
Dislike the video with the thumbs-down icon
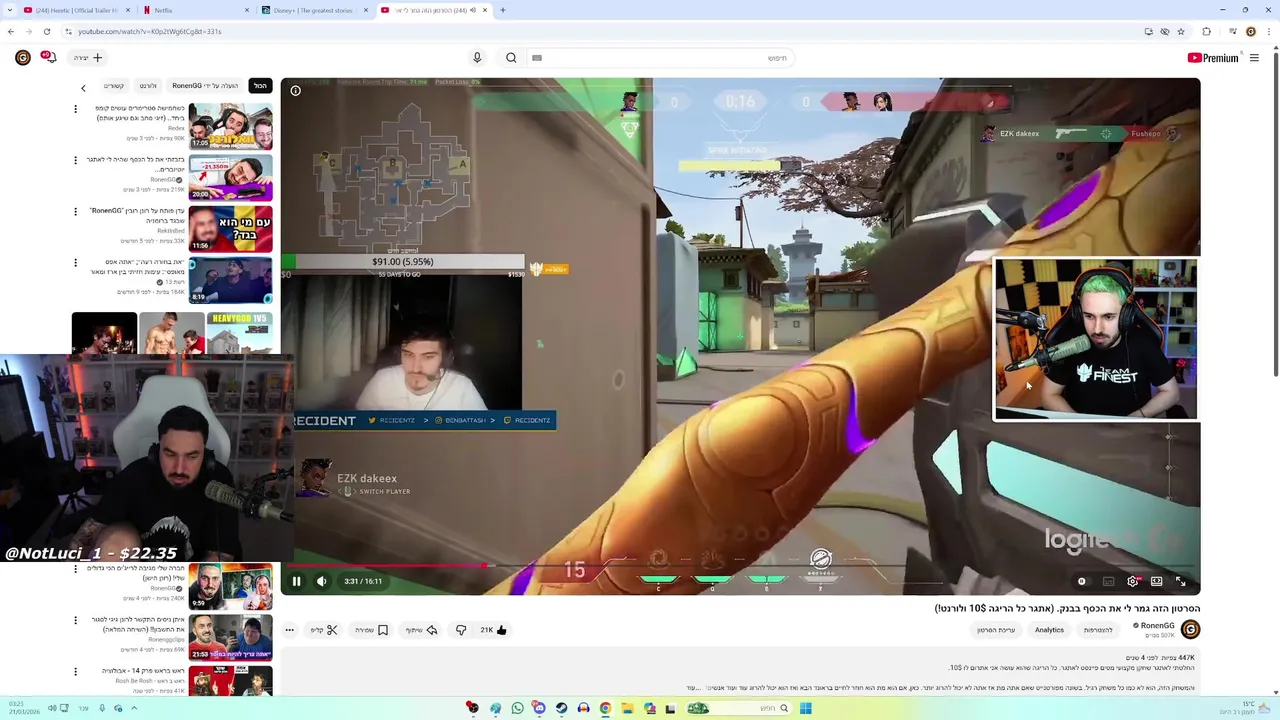(x=461, y=630)
